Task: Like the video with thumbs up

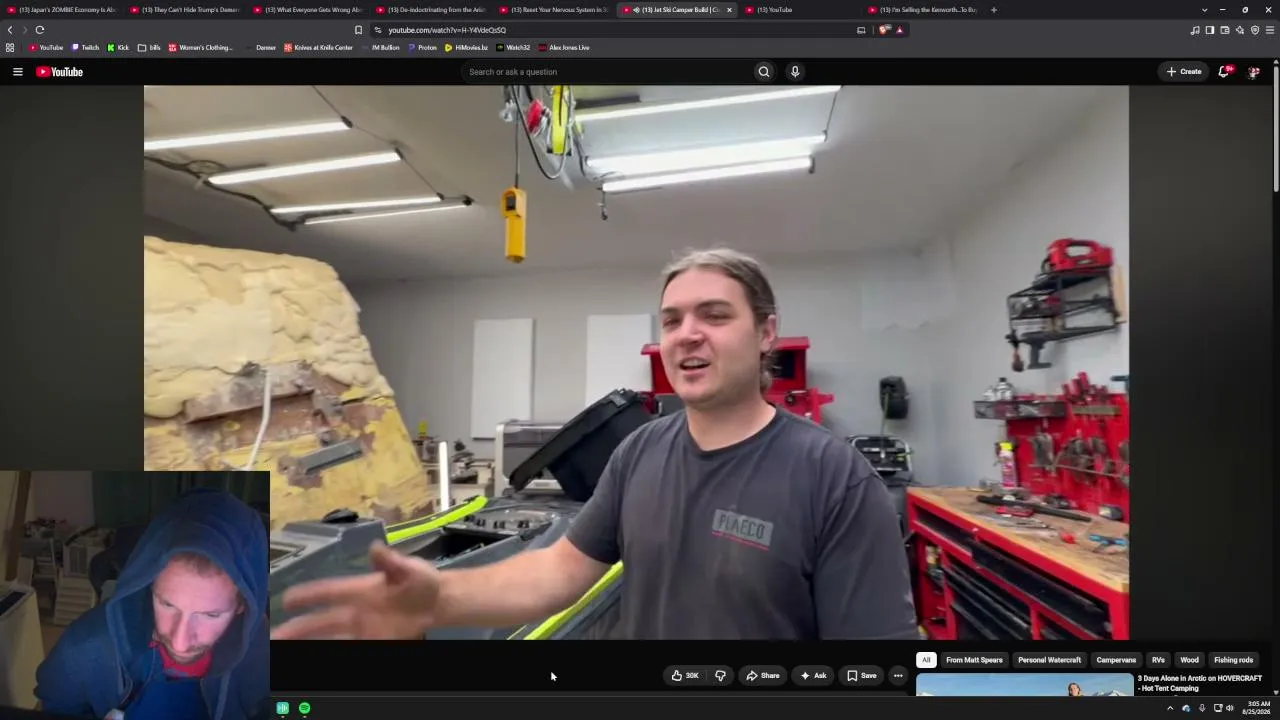Action: pyautogui.click(x=685, y=676)
